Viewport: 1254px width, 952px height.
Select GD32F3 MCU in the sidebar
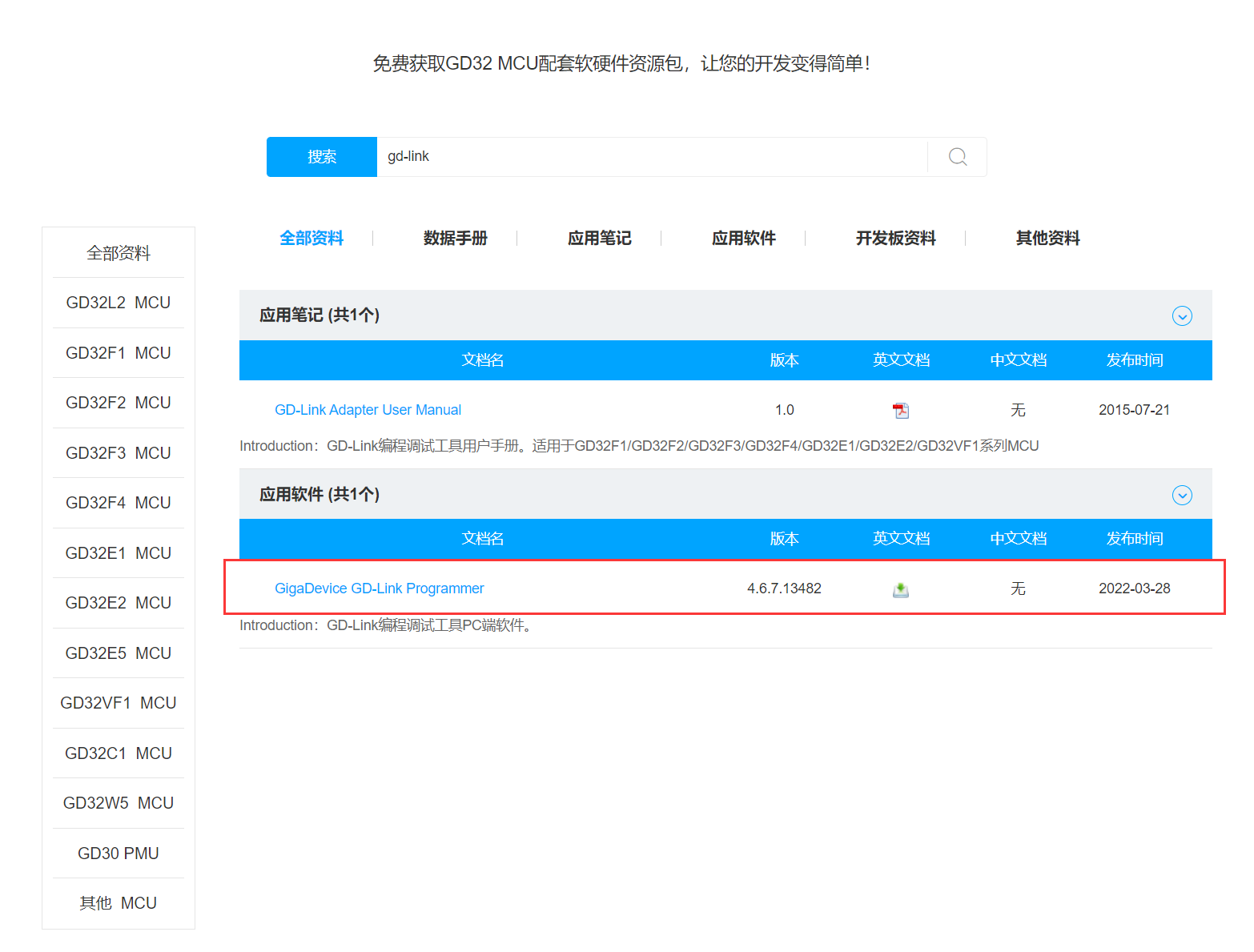pos(119,453)
